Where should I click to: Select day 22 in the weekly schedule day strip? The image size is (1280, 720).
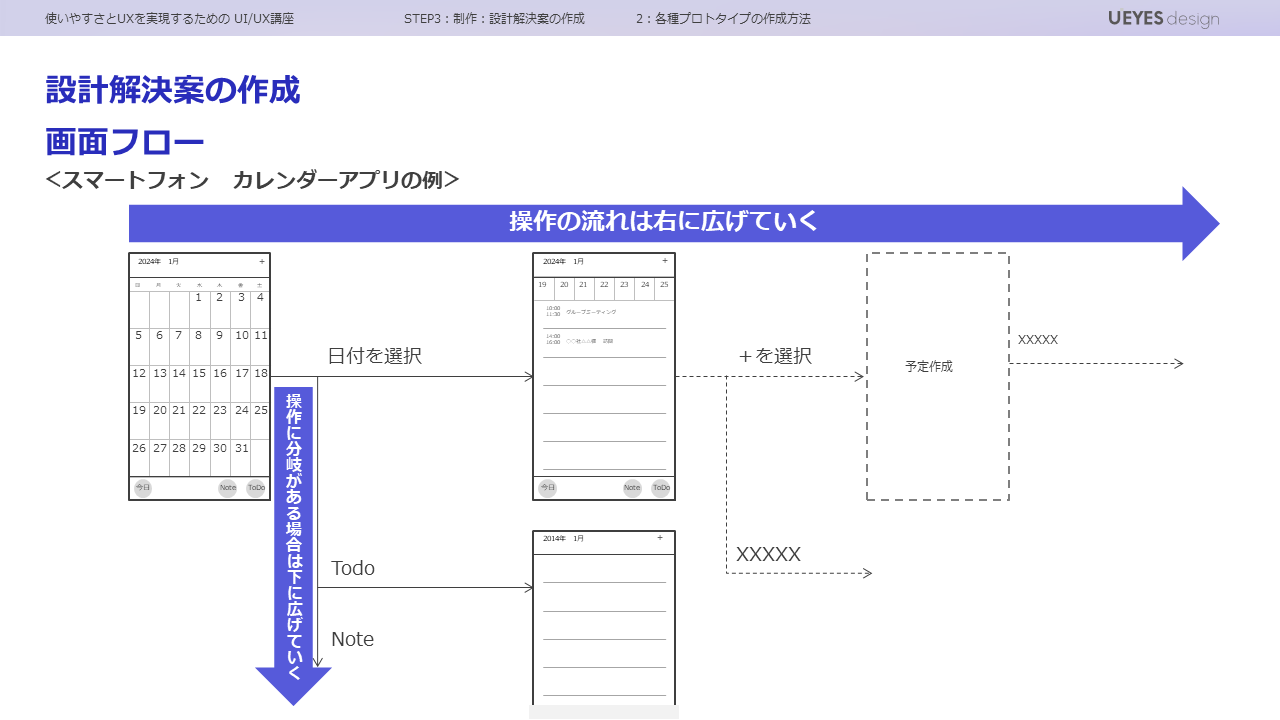(x=604, y=285)
